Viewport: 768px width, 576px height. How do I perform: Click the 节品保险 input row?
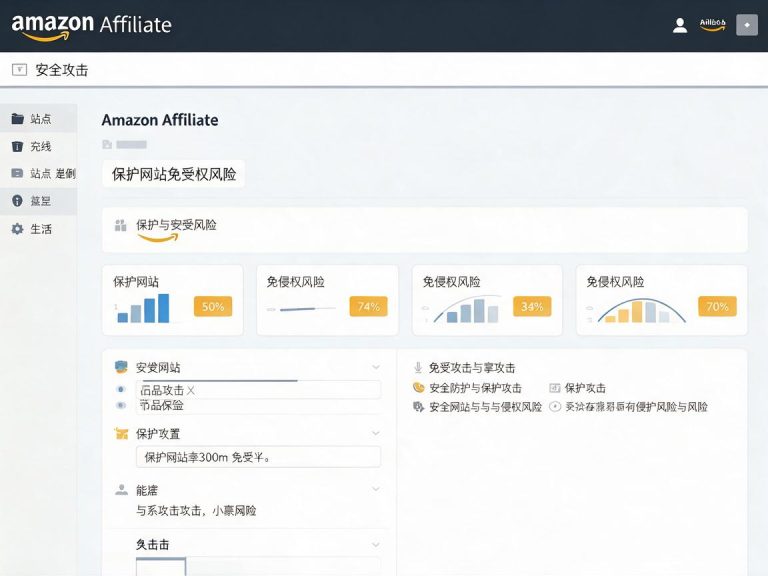coord(258,406)
